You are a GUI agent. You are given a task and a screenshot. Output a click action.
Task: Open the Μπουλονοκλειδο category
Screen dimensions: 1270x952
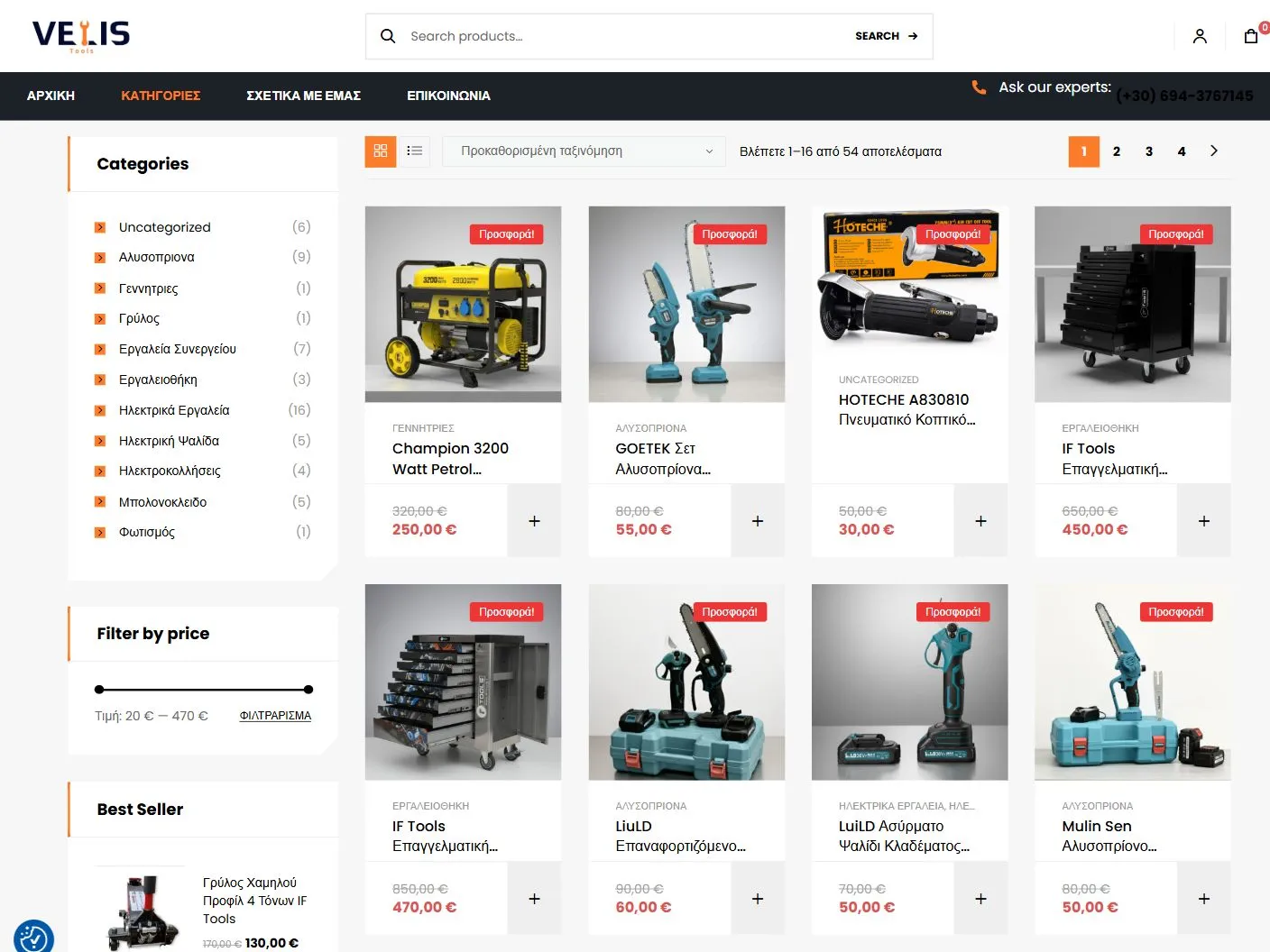click(x=162, y=502)
